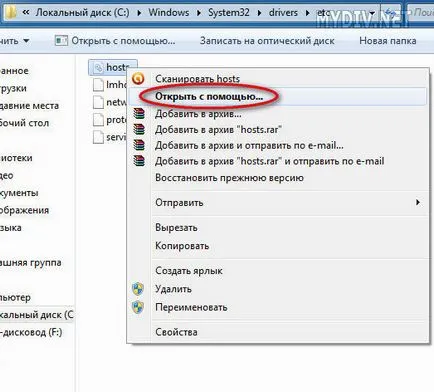Select Музыка in the navigation pane
The height and width of the screenshot is (392, 434).
(11, 228)
